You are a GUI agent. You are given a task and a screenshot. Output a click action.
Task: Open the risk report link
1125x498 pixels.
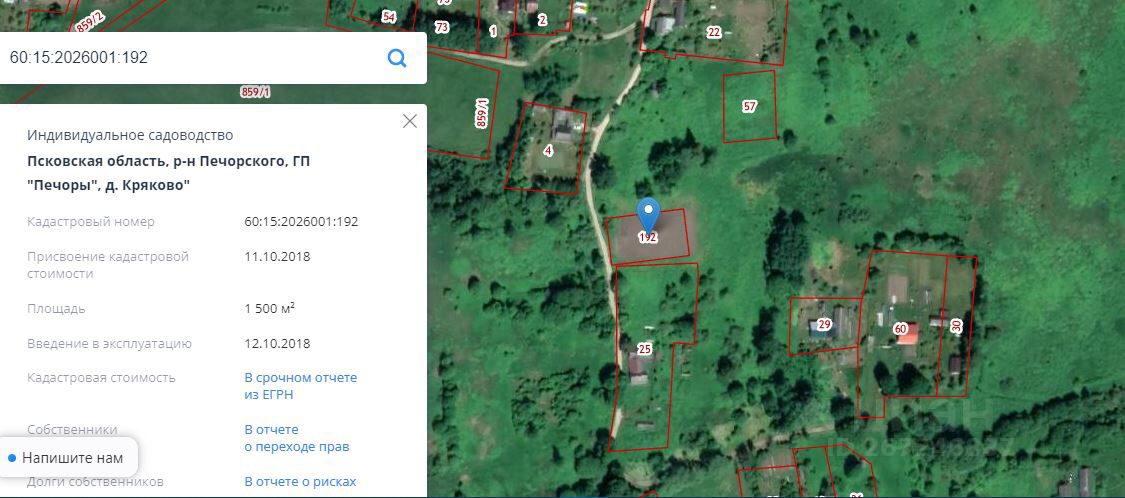pos(301,481)
